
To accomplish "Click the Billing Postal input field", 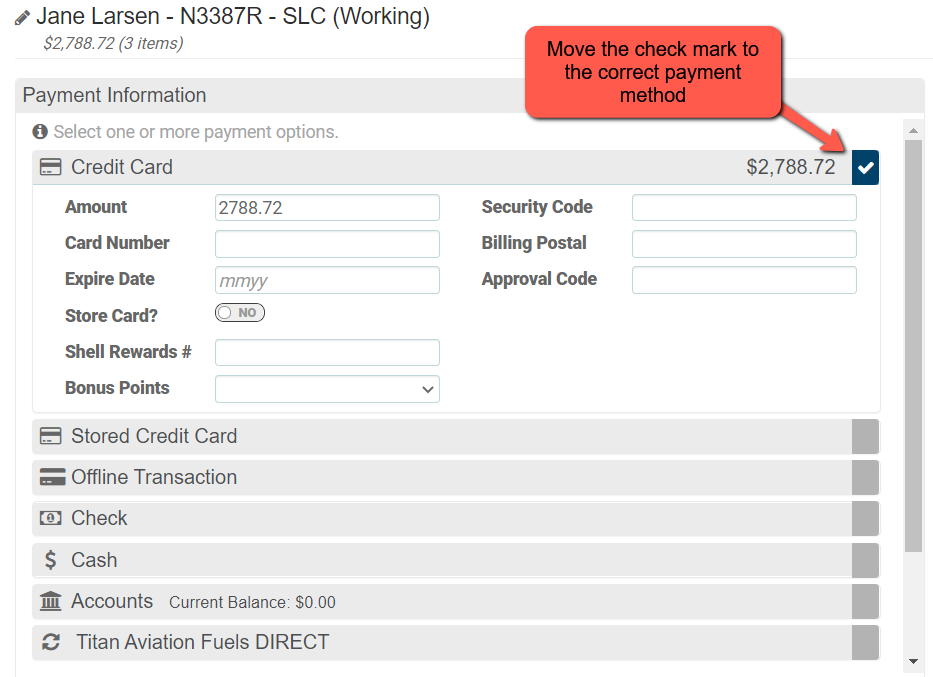I will tap(744, 244).
